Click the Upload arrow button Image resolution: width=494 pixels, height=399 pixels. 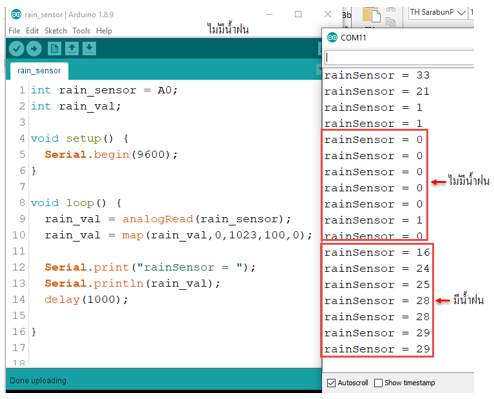tap(34, 49)
